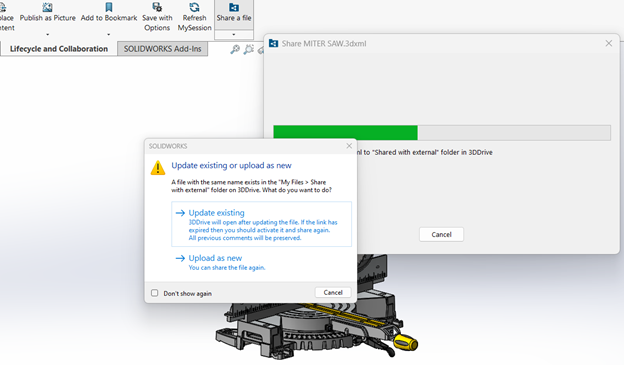This screenshot has height=365, width=624.
Task: Click the yellow warning icon in dialog
Action: (x=158, y=168)
